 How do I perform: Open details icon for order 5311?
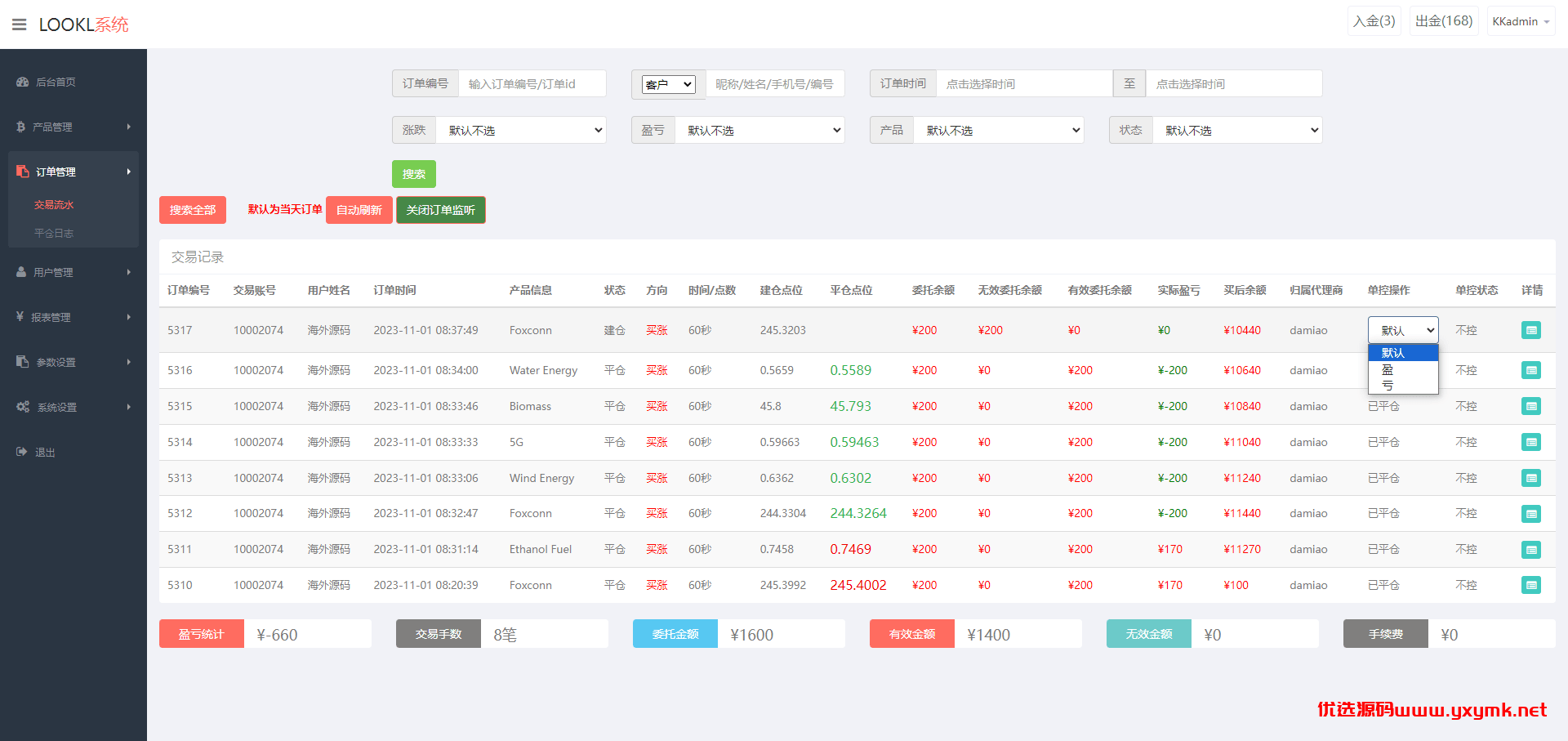(1531, 549)
